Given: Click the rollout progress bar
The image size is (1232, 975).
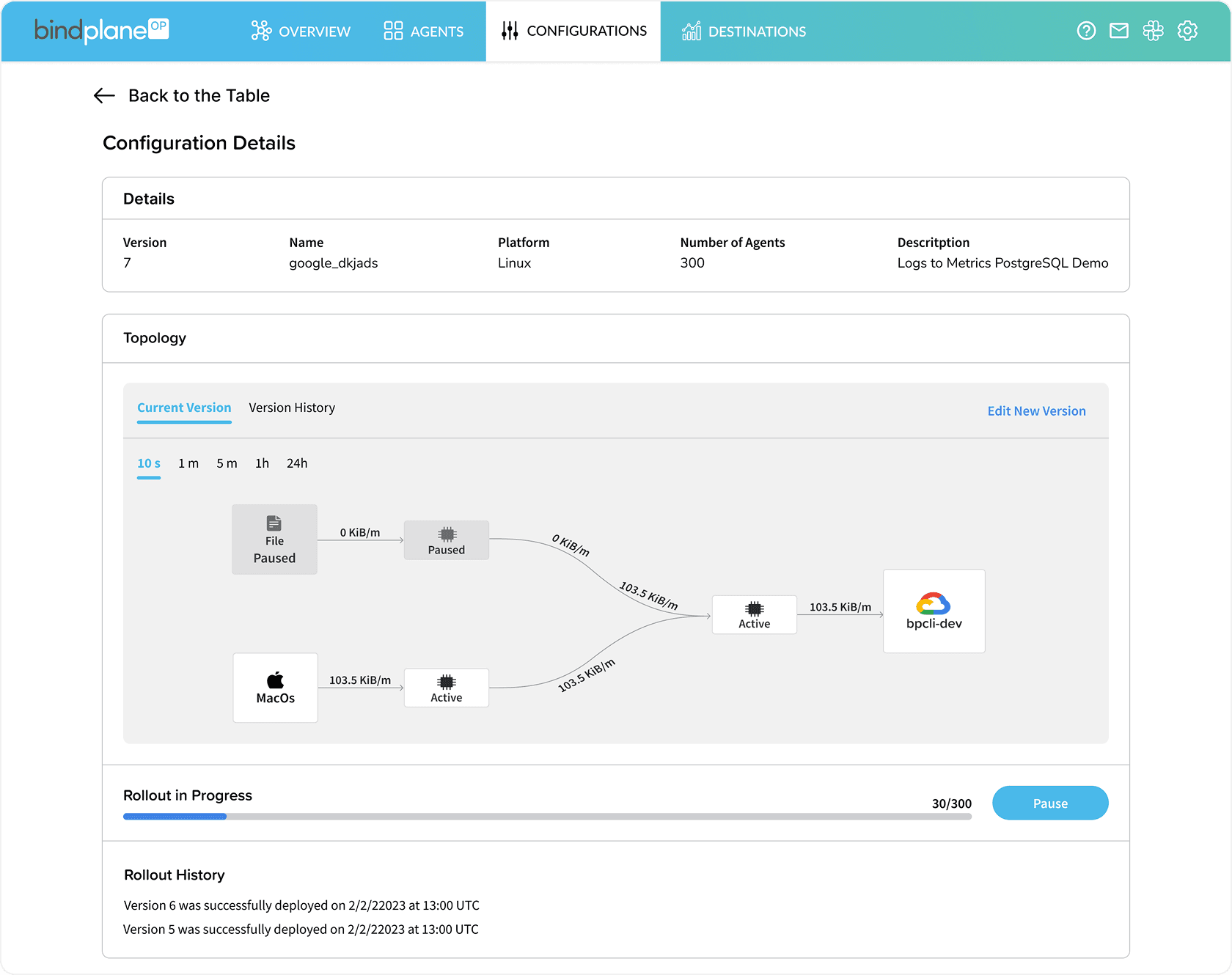Looking at the screenshot, I should 547,817.
